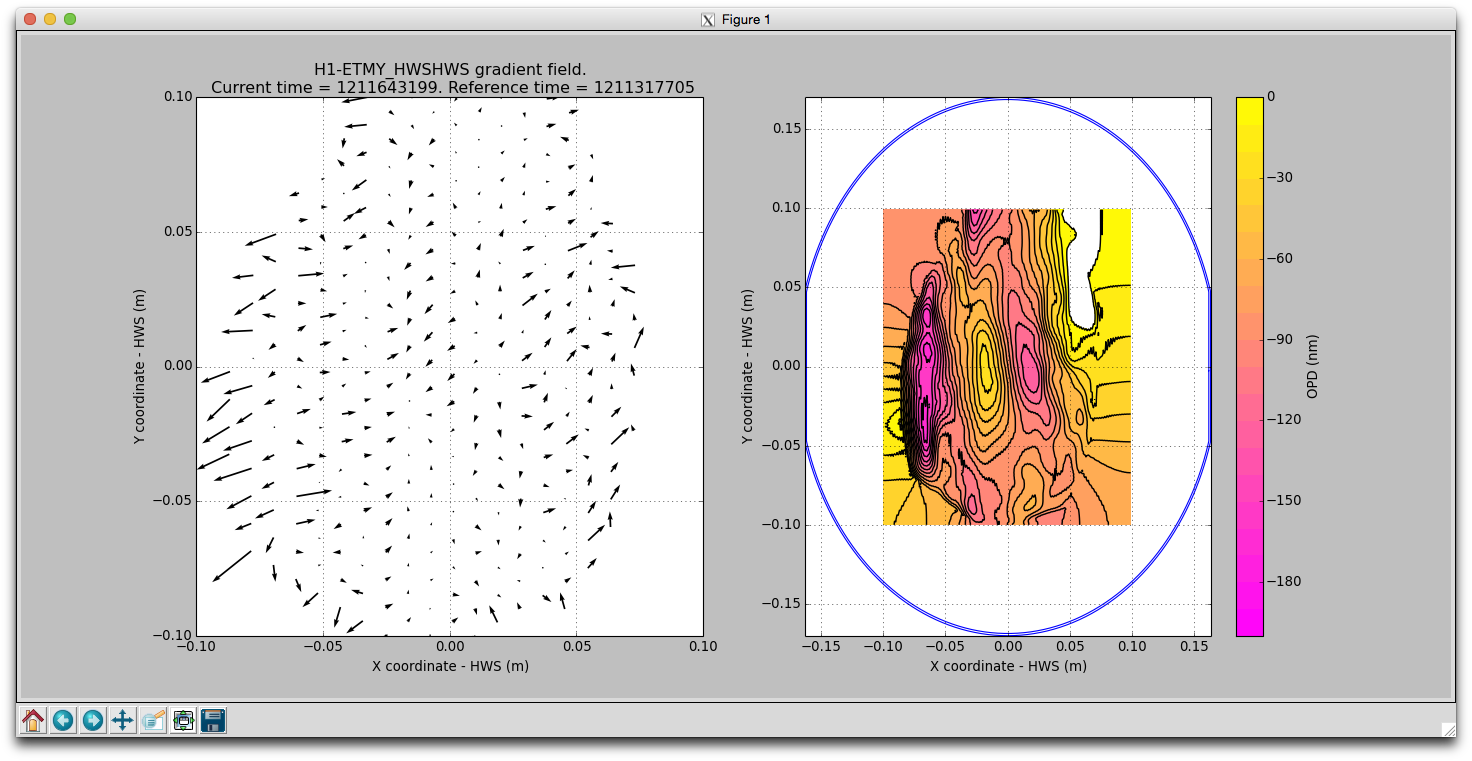Reset the plot view with Home icon
The image size is (1472, 761).
click(x=33, y=720)
